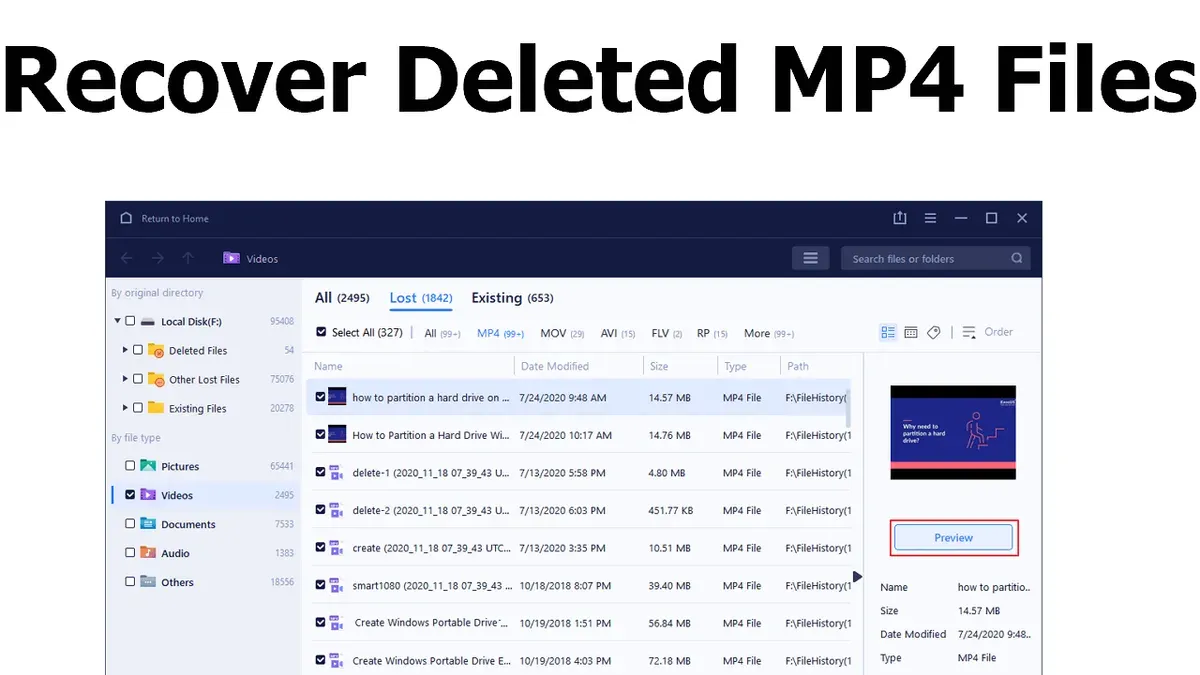Check the Documents checkbox
This screenshot has width=1200, height=675.
130,524
